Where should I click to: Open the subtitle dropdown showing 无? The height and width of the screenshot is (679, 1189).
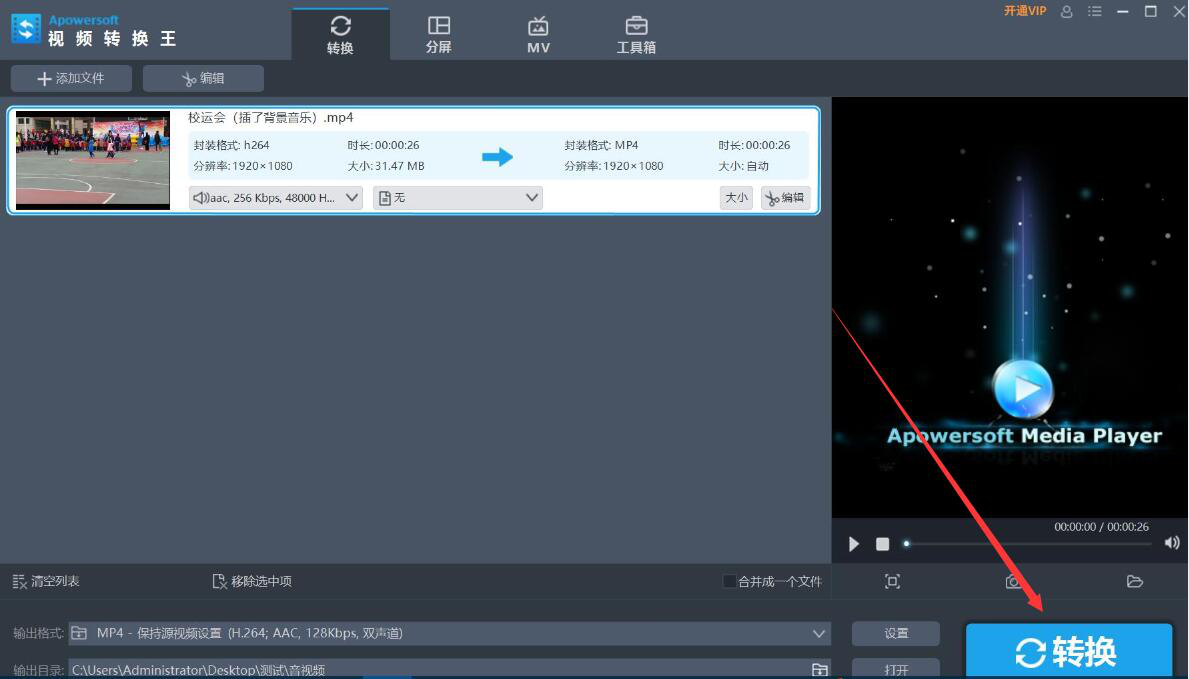pyautogui.click(x=457, y=198)
